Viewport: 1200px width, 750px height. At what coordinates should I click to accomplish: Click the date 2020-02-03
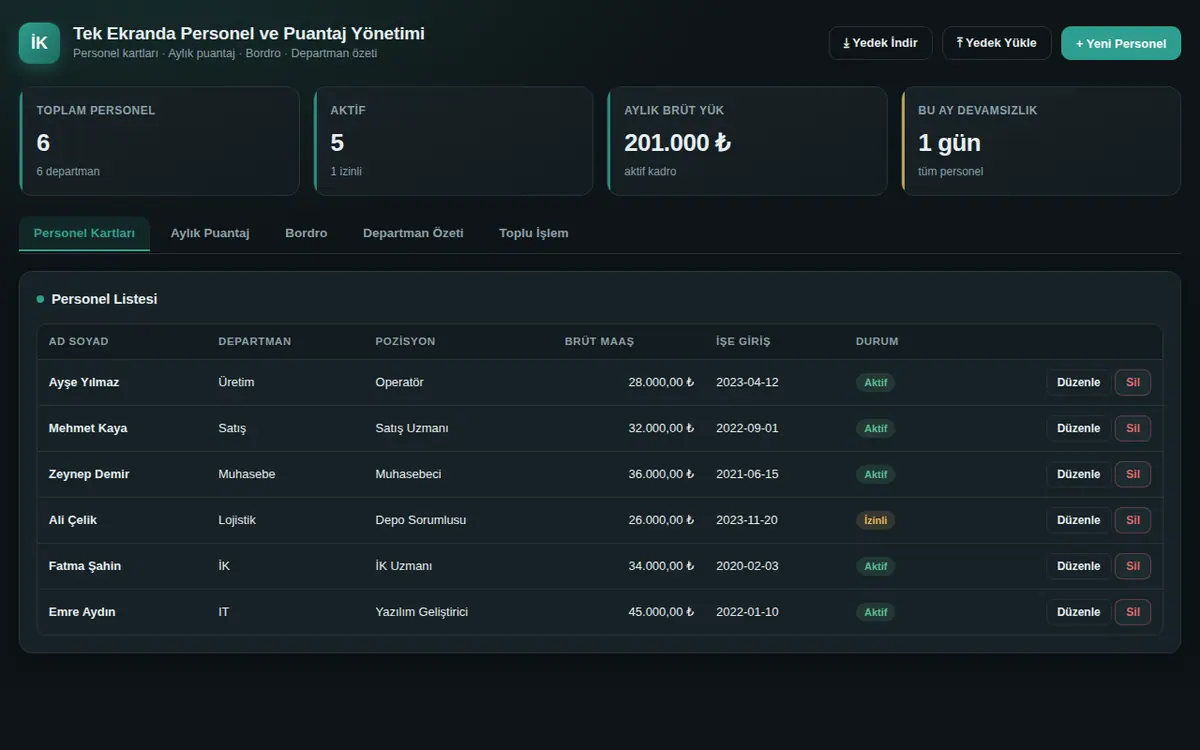pyautogui.click(x=747, y=566)
